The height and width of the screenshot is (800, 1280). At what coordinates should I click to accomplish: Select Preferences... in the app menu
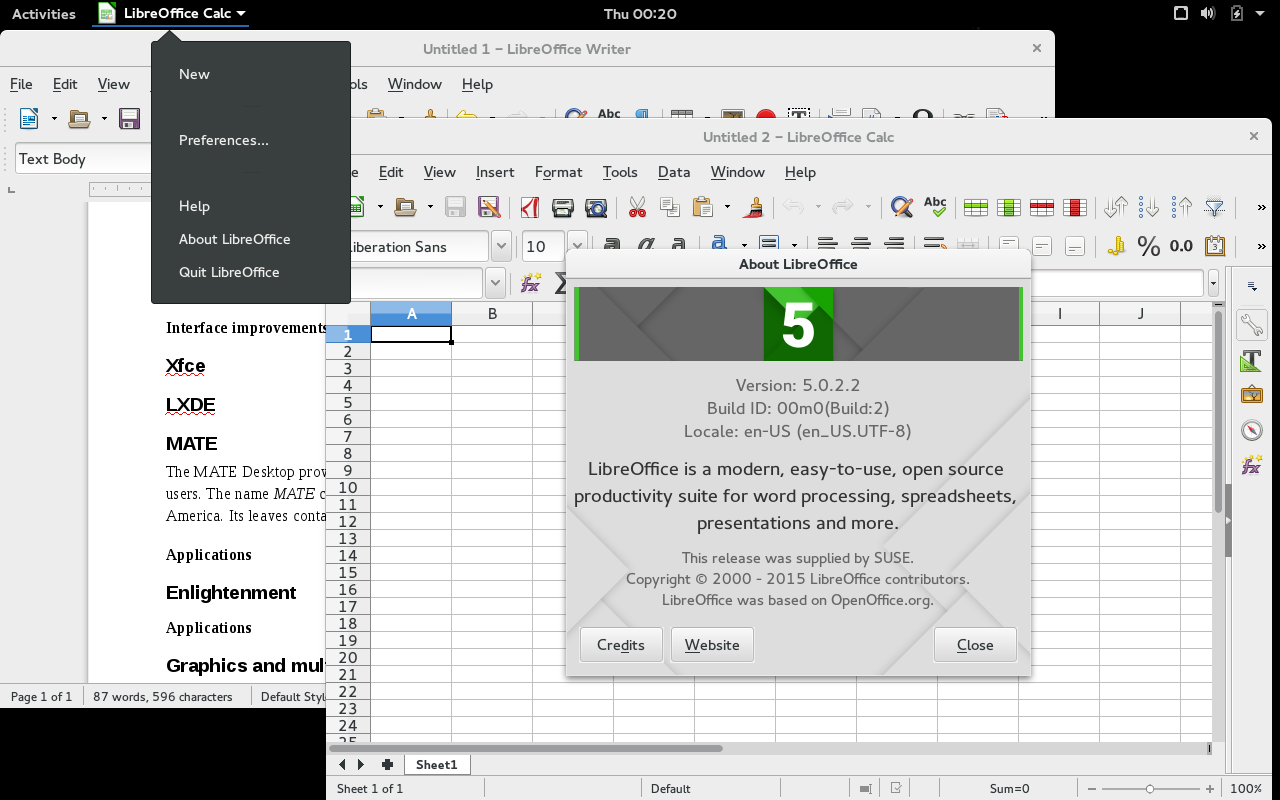[224, 140]
